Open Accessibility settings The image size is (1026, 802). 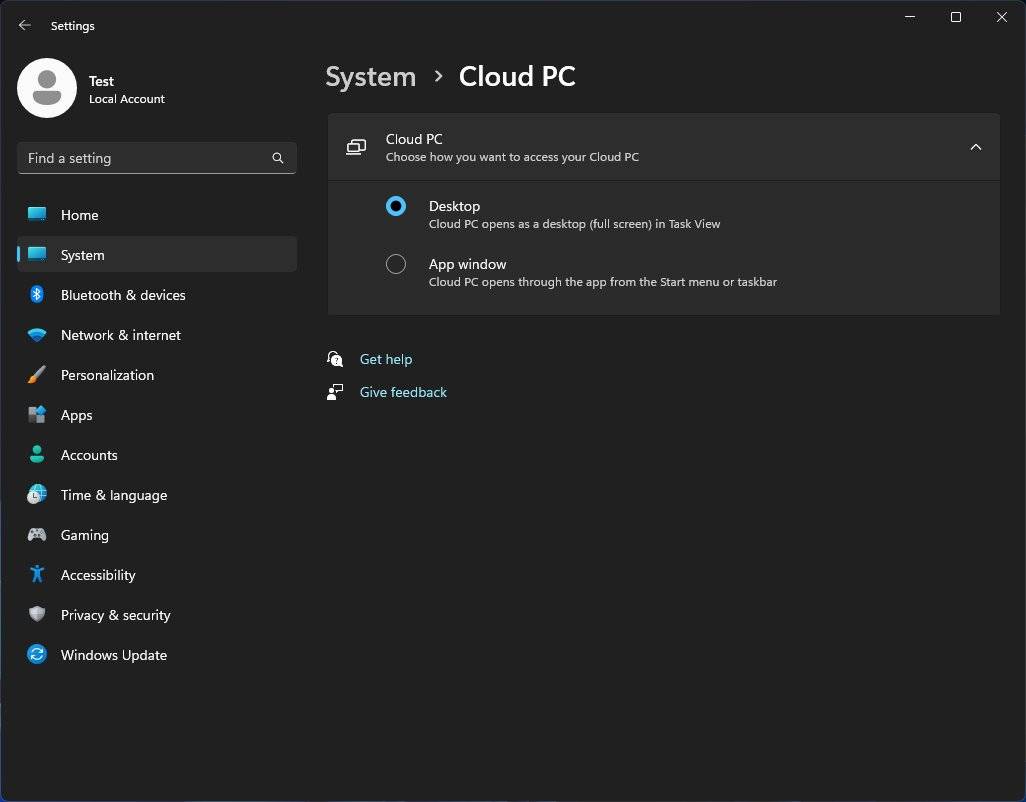click(x=99, y=575)
